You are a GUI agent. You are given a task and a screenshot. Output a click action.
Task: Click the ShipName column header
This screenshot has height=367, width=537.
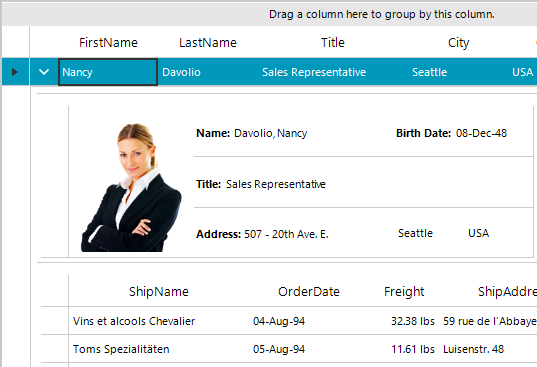[159, 291]
